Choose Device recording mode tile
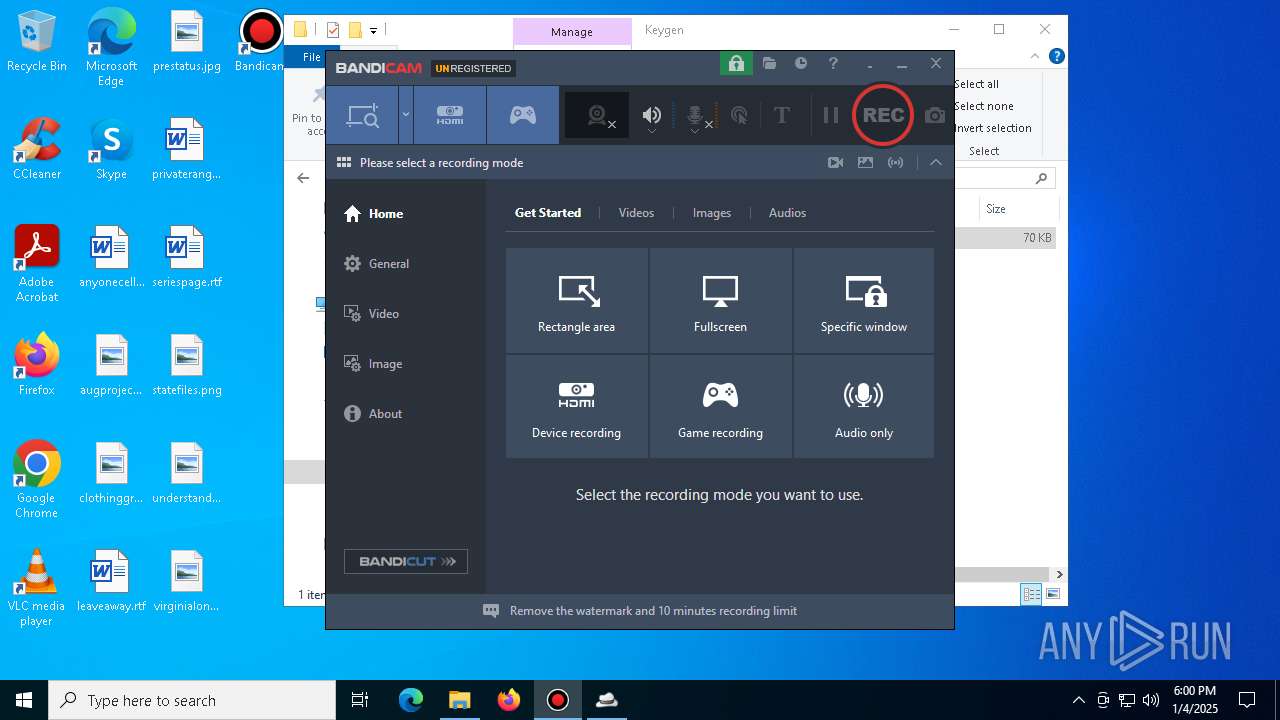Image resolution: width=1280 pixels, height=720 pixels. point(577,407)
